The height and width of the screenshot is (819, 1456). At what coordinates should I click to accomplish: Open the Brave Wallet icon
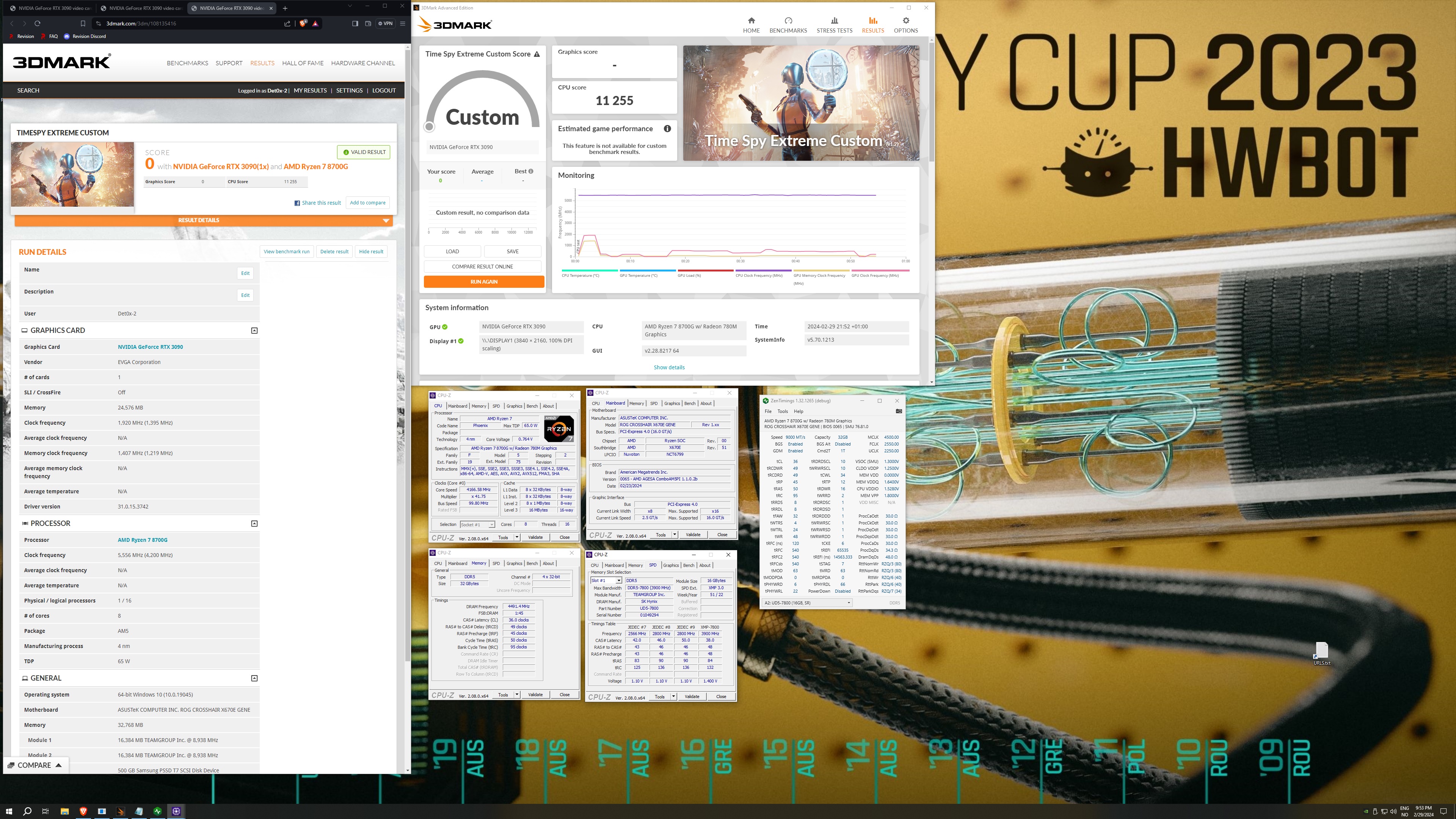pos(368,23)
